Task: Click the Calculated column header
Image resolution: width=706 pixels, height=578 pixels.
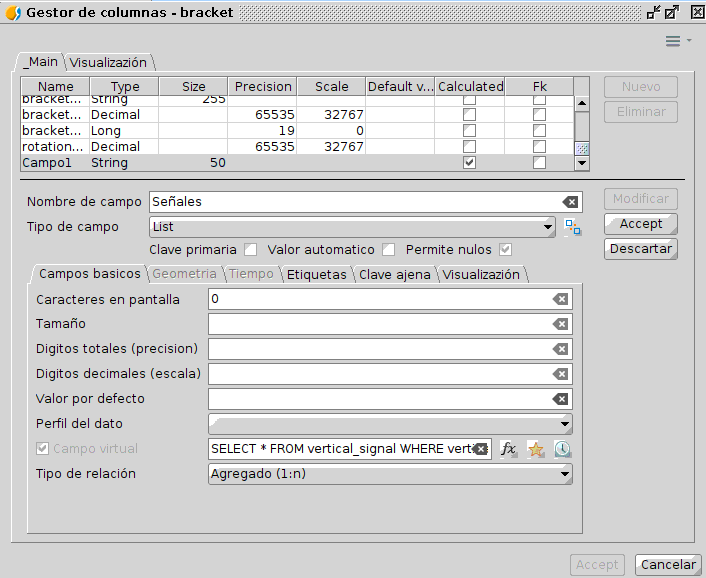Action: (x=470, y=86)
